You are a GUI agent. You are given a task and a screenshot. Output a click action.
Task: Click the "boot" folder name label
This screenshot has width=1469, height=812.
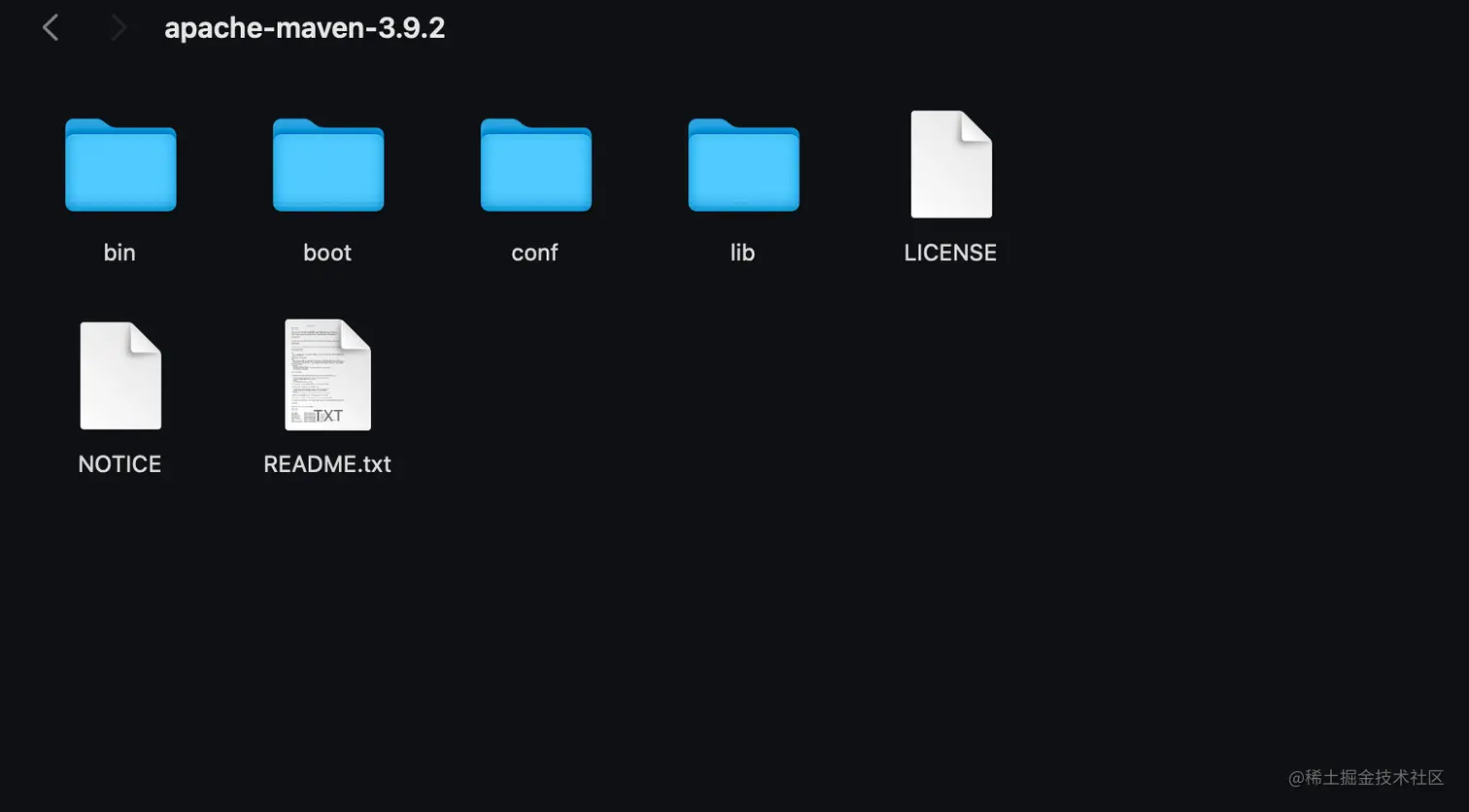[327, 253]
